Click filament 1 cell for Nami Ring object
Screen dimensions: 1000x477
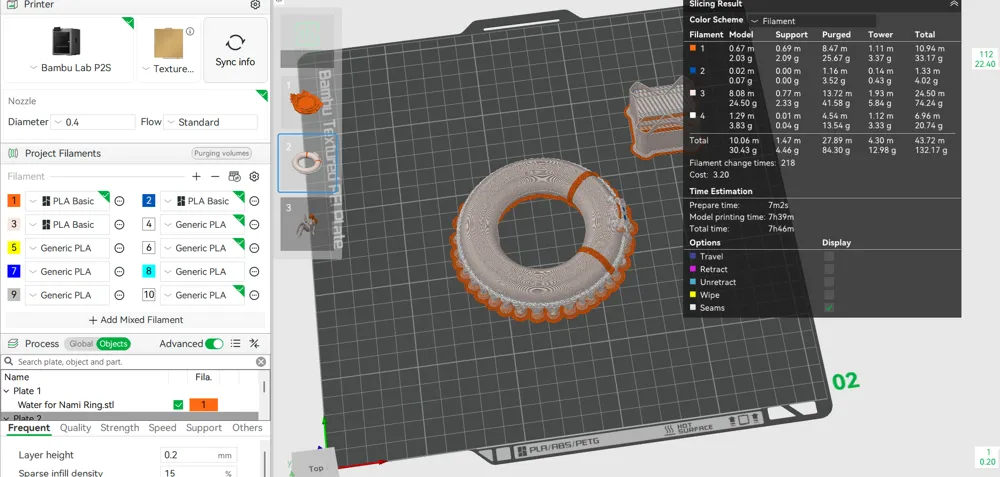(203, 405)
